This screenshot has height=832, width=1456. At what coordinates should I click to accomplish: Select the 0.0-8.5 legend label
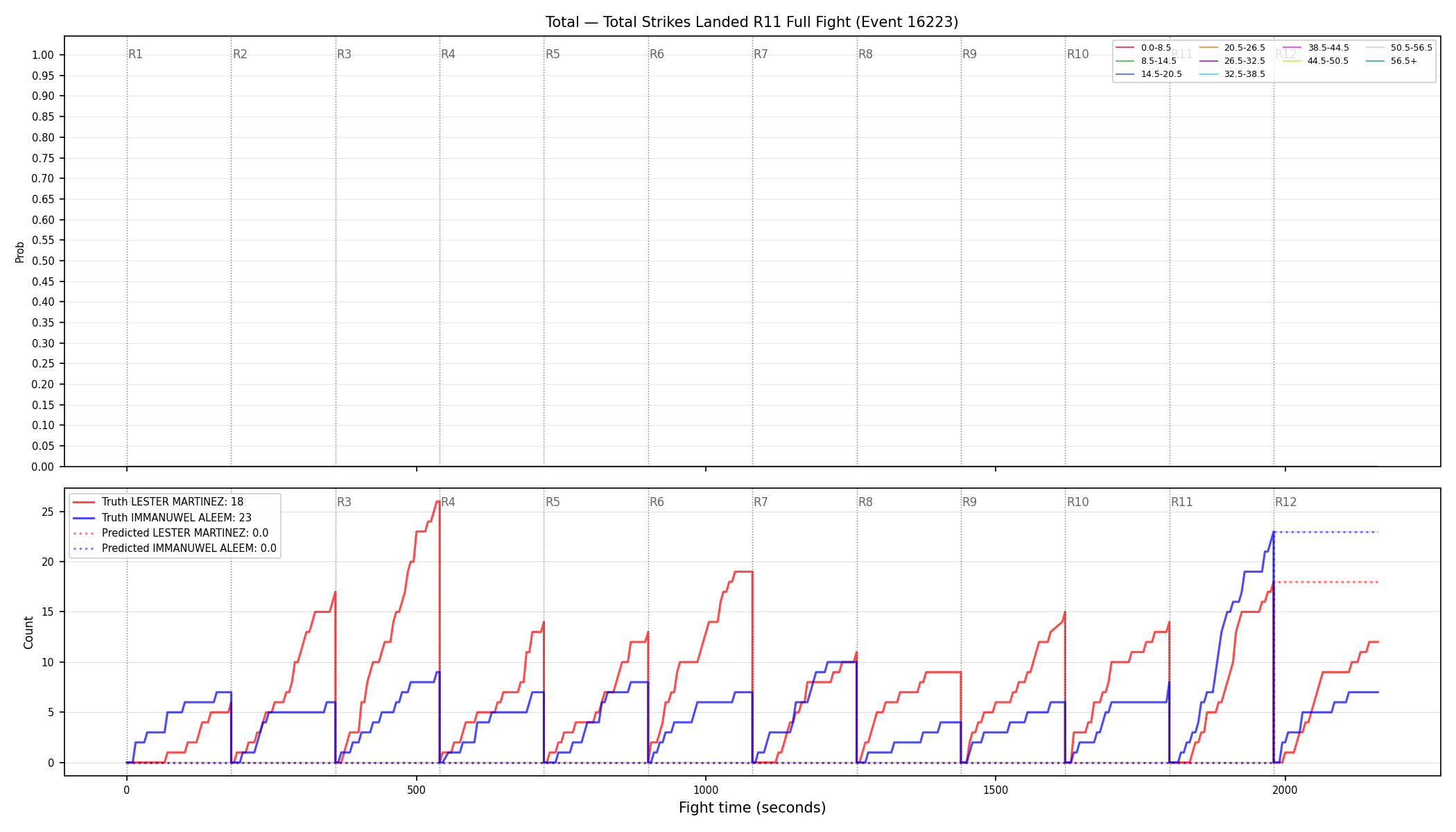coord(1156,48)
